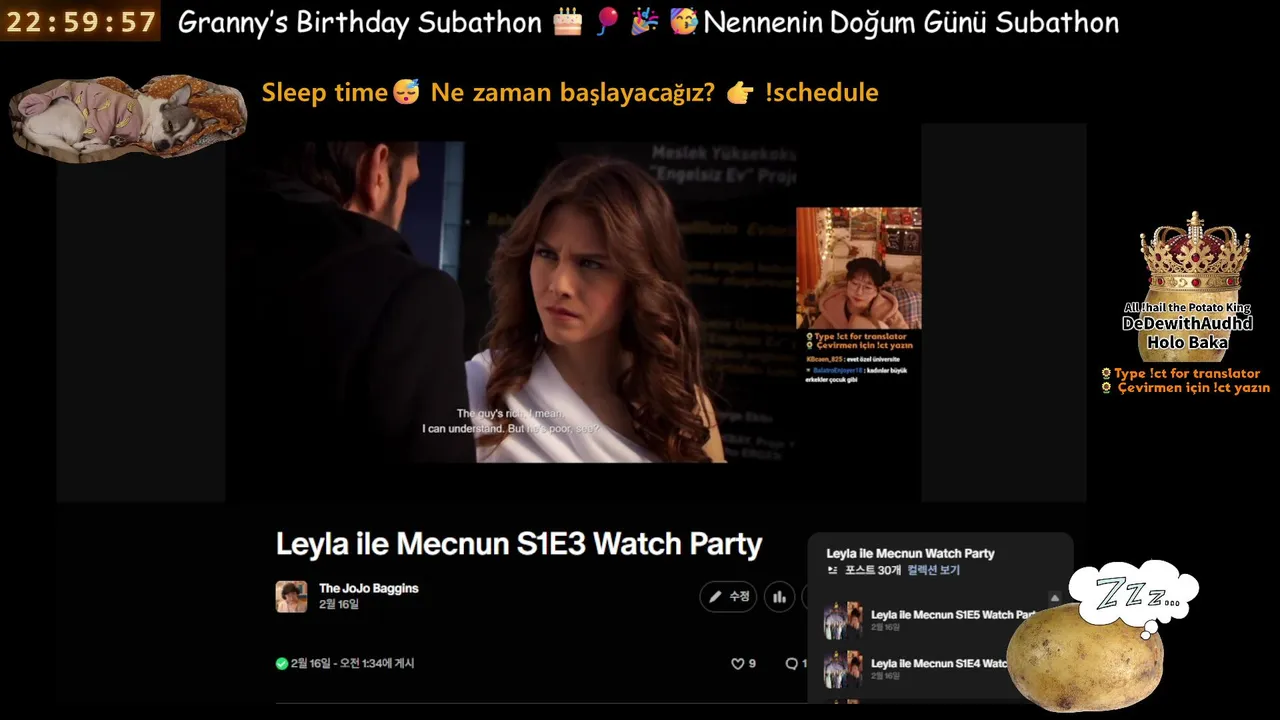Click the 22:59:57 subathon timer
This screenshot has width=1280, height=720.
point(81,22)
